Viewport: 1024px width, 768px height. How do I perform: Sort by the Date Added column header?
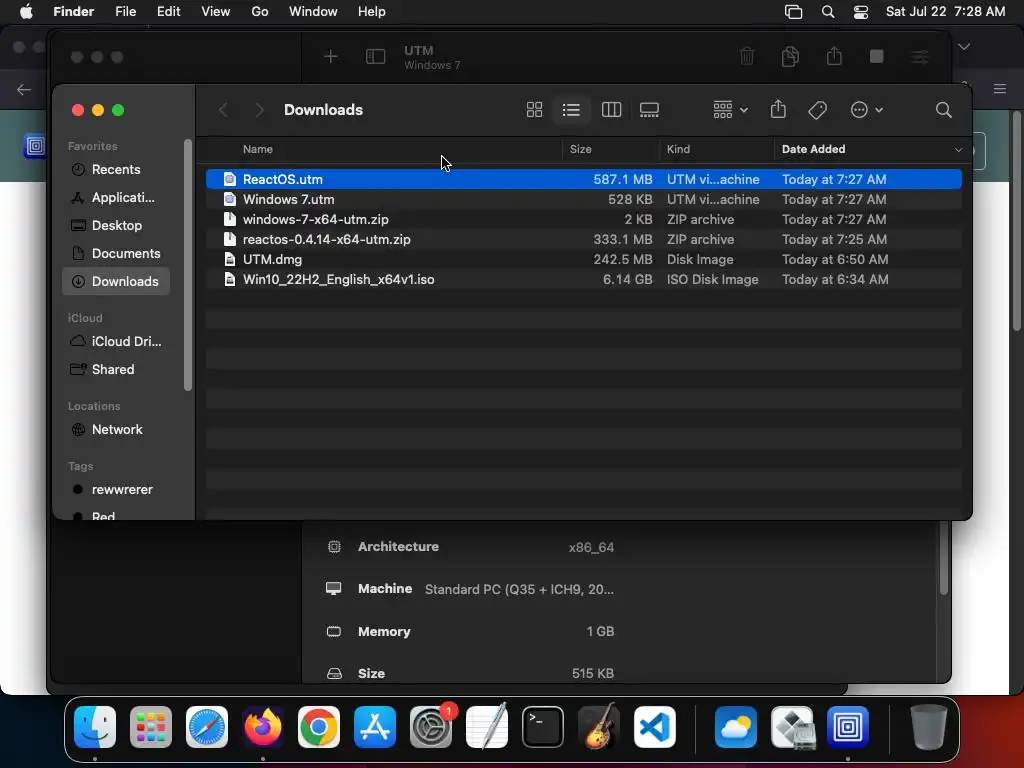pos(813,149)
